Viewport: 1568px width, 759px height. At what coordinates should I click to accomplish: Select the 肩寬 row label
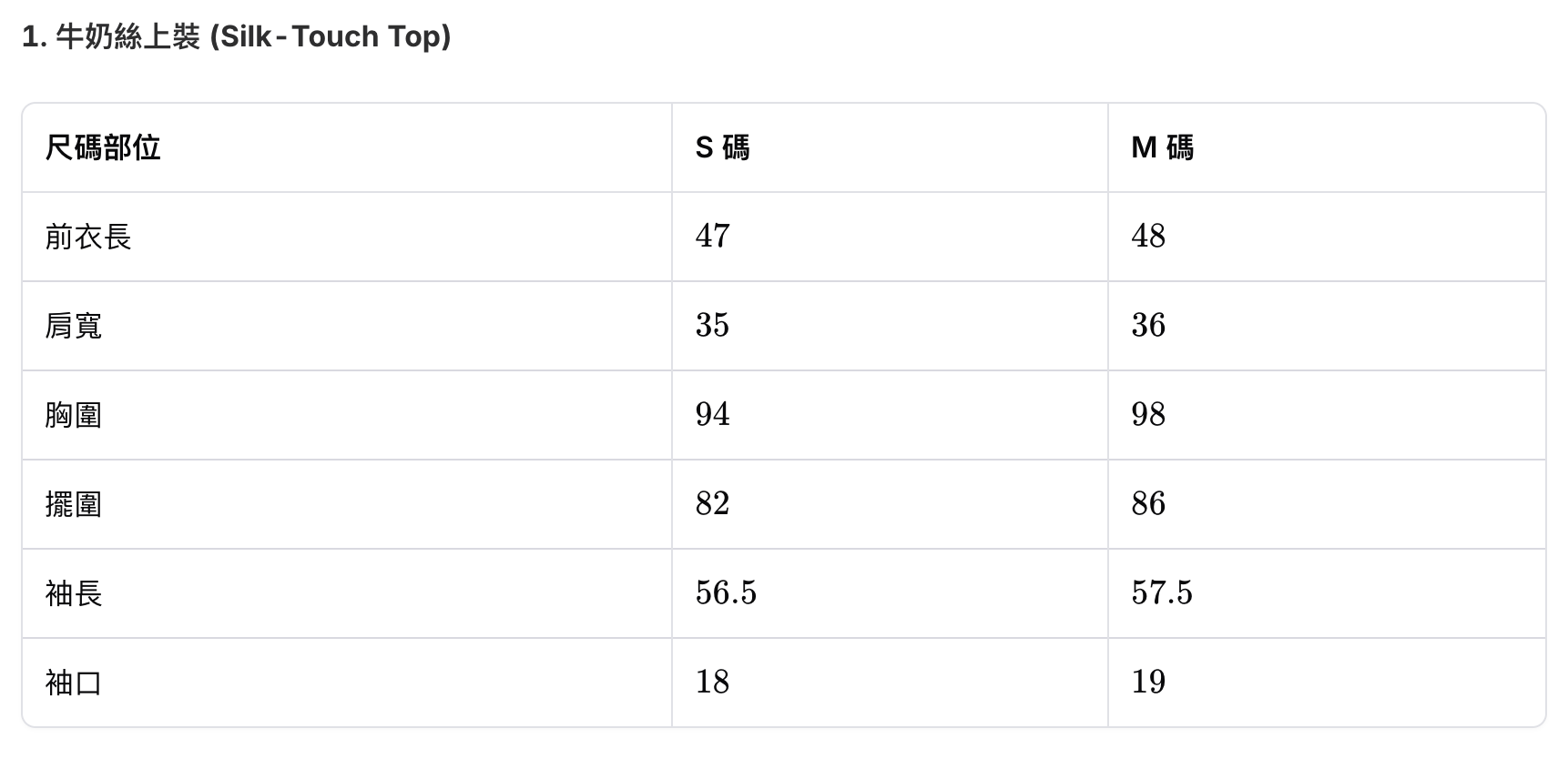click(74, 326)
